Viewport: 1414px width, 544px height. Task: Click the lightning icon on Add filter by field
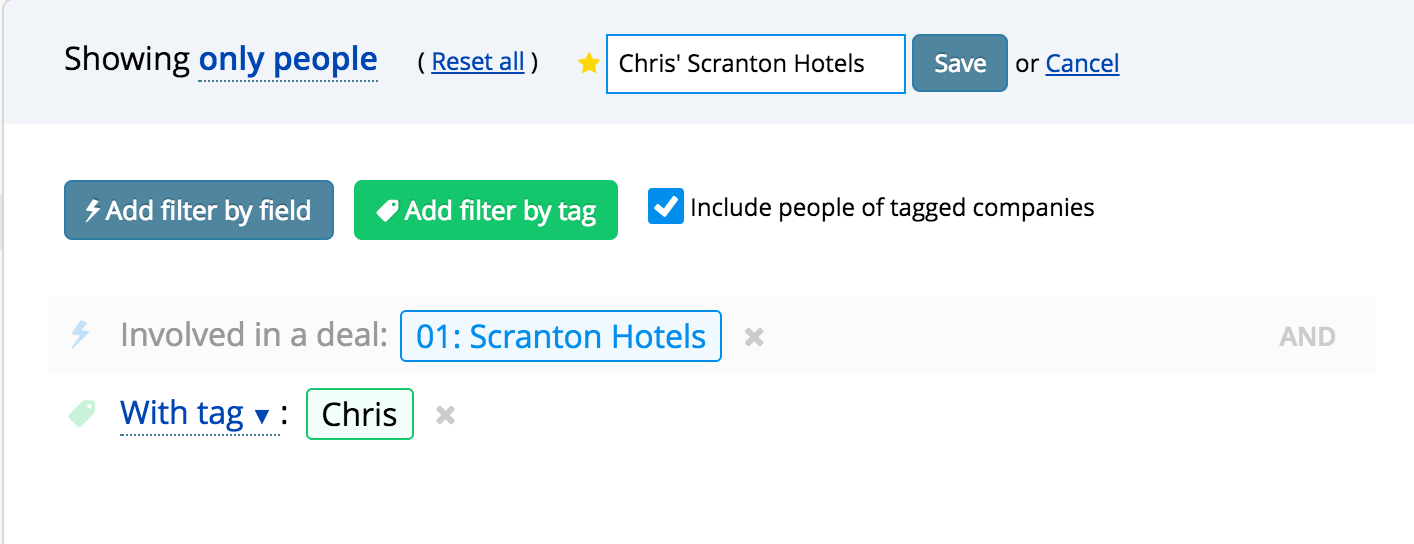coord(93,211)
